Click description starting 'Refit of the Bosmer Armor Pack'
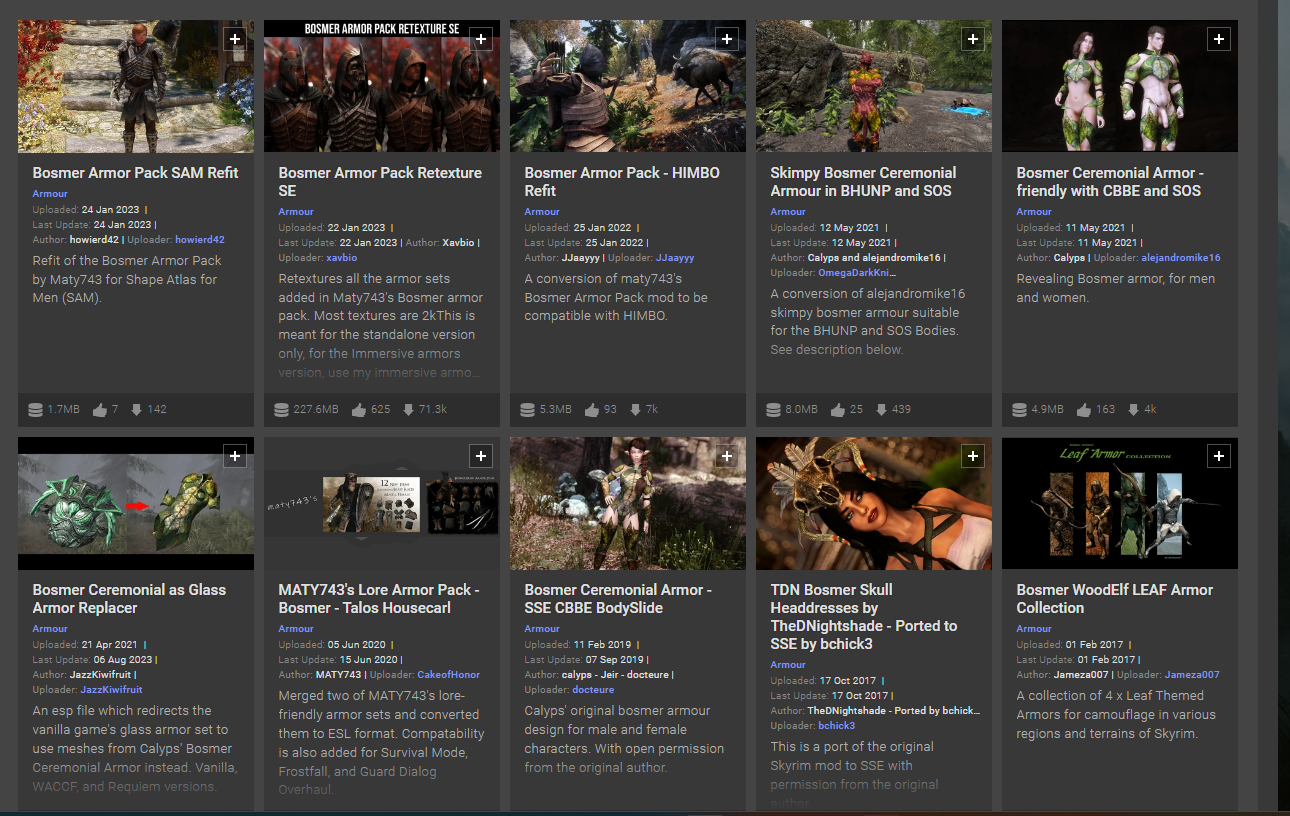 pos(127,279)
